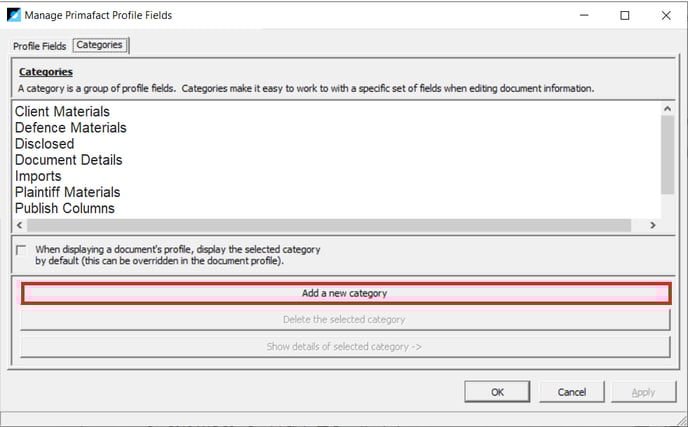
Task: Select Client Materials in the category list
Action: 62,111
